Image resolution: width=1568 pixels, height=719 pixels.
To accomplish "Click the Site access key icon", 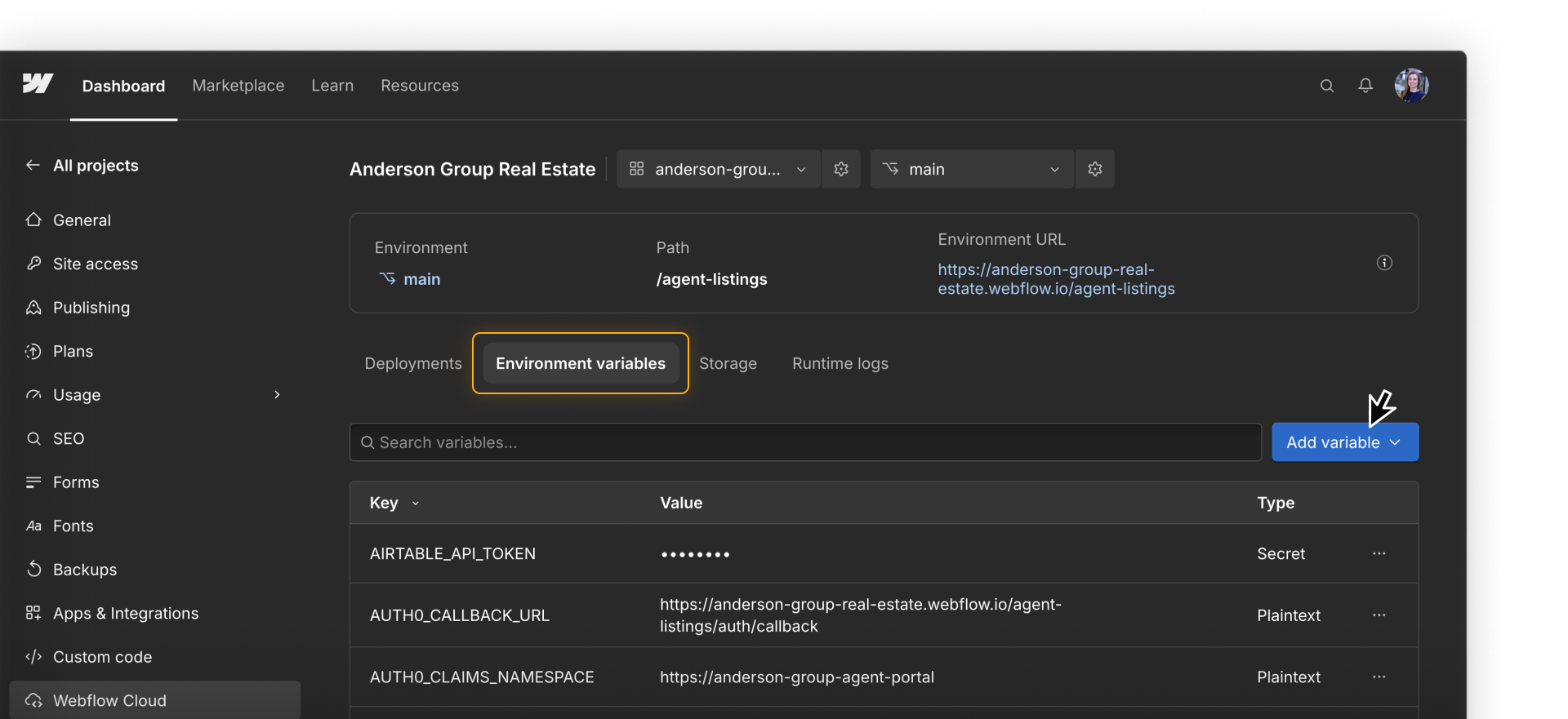I will coord(33,263).
